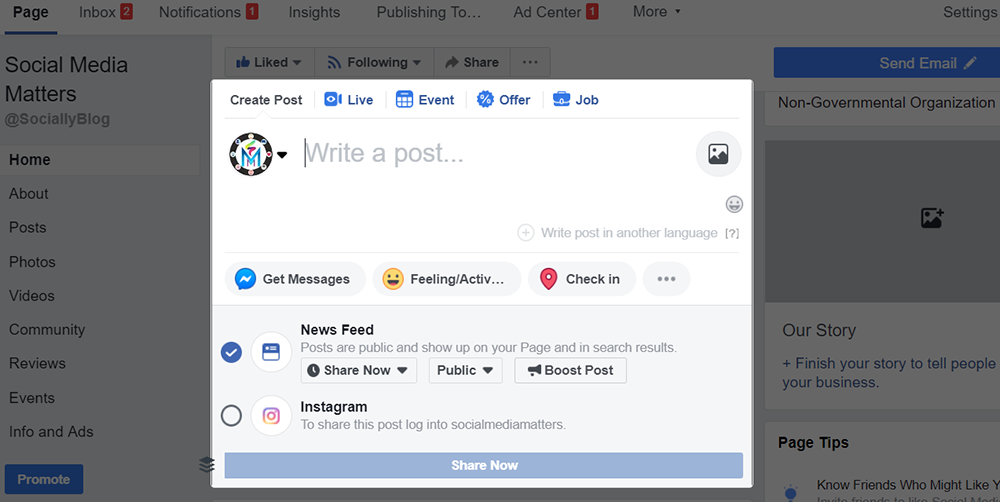
Task: Click the photo/video upload icon in composer
Action: (x=718, y=154)
